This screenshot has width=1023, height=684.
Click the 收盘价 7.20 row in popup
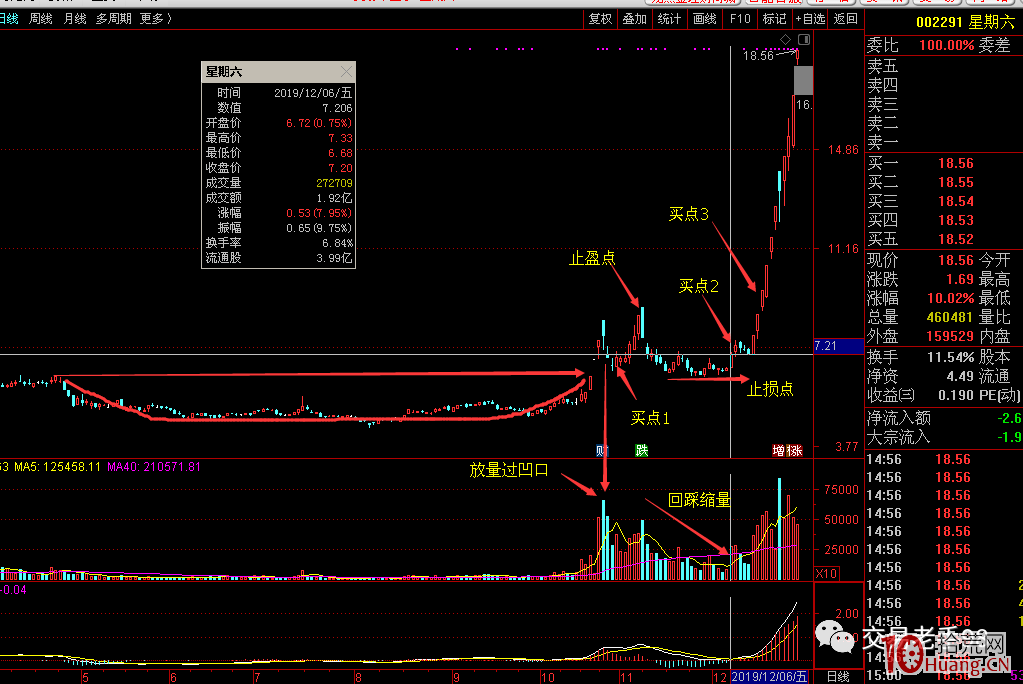coord(279,168)
